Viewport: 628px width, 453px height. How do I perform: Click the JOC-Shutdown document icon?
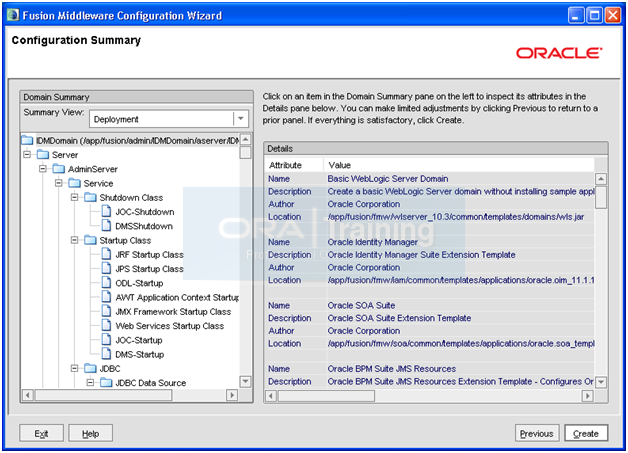[106, 211]
